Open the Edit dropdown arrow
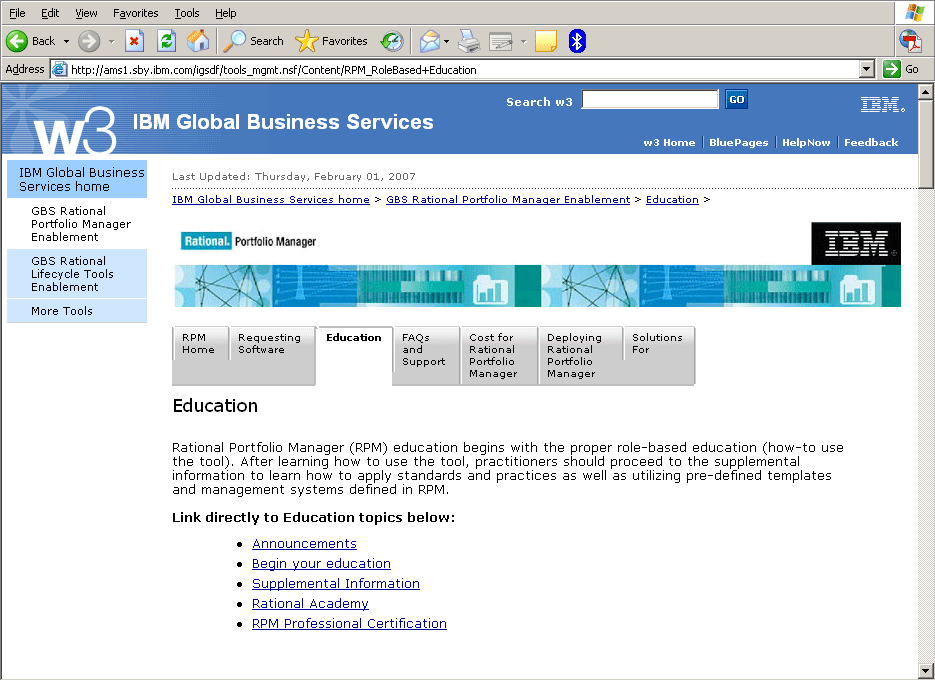This screenshot has width=935, height=680. click(524, 41)
